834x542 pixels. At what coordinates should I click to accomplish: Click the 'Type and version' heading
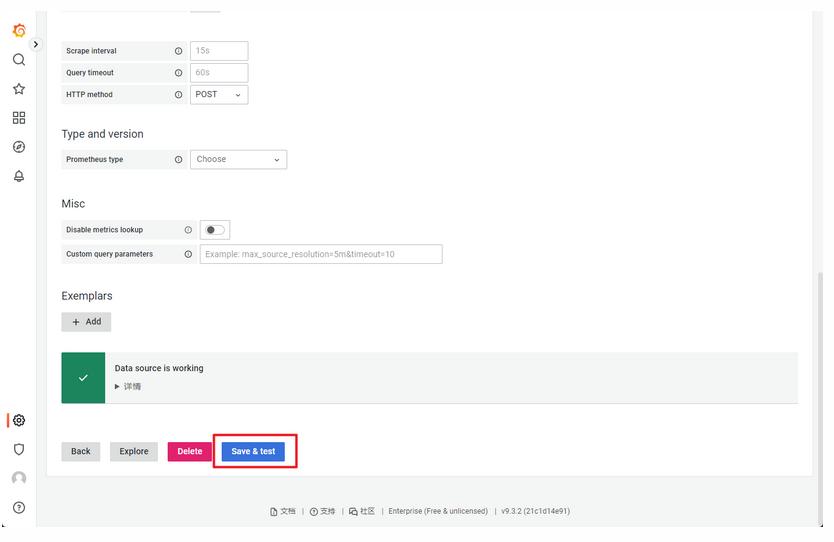tap(102, 134)
